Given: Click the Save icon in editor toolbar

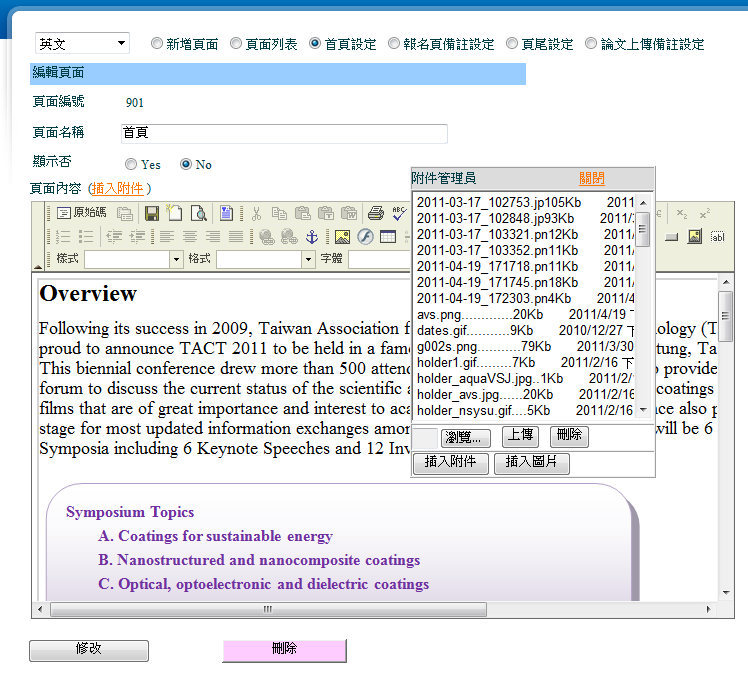Looking at the screenshot, I should [x=152, y=213].
